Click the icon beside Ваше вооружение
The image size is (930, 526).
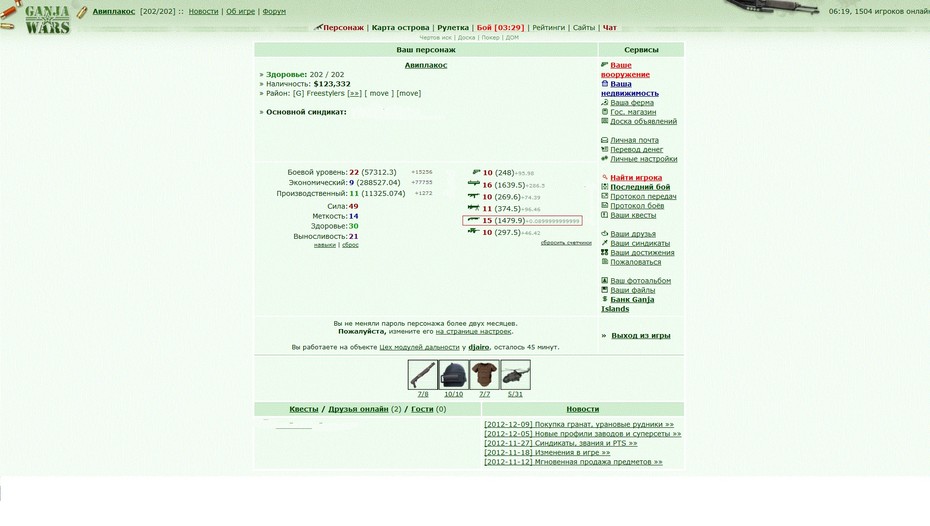604,65
